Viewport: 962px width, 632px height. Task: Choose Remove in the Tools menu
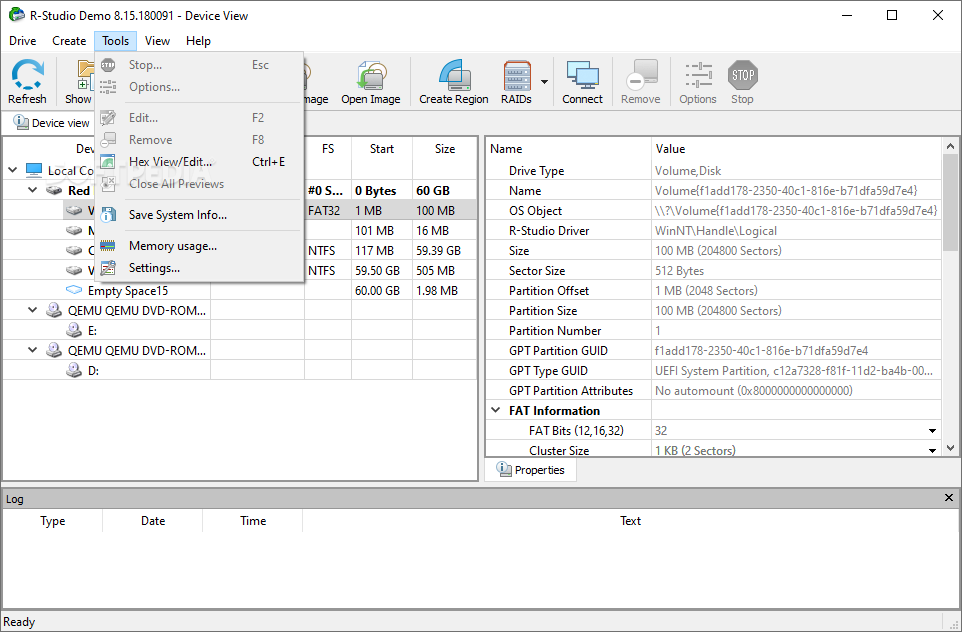pyautogui.click(x=199, y=140)
